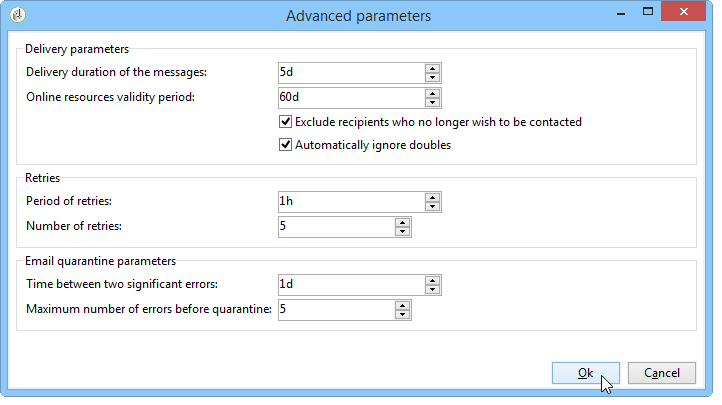Click the Cancel button

pos(661,373)
